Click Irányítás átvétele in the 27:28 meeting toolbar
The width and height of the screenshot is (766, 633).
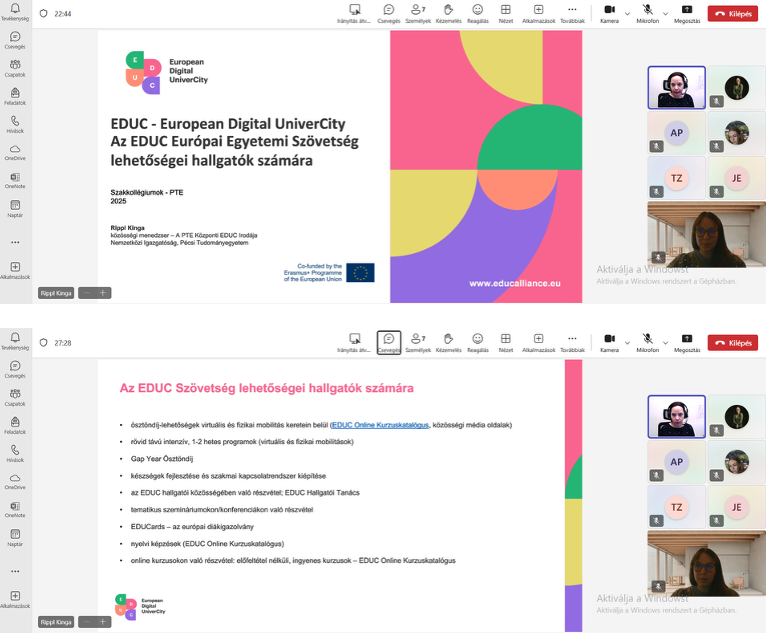point(354,343)
